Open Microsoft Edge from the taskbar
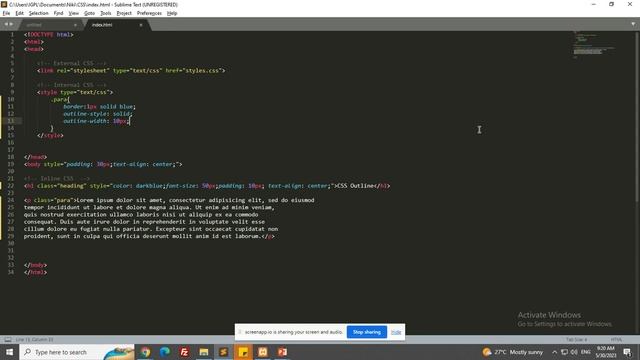 pyautogui.click(x=165, y=352)
